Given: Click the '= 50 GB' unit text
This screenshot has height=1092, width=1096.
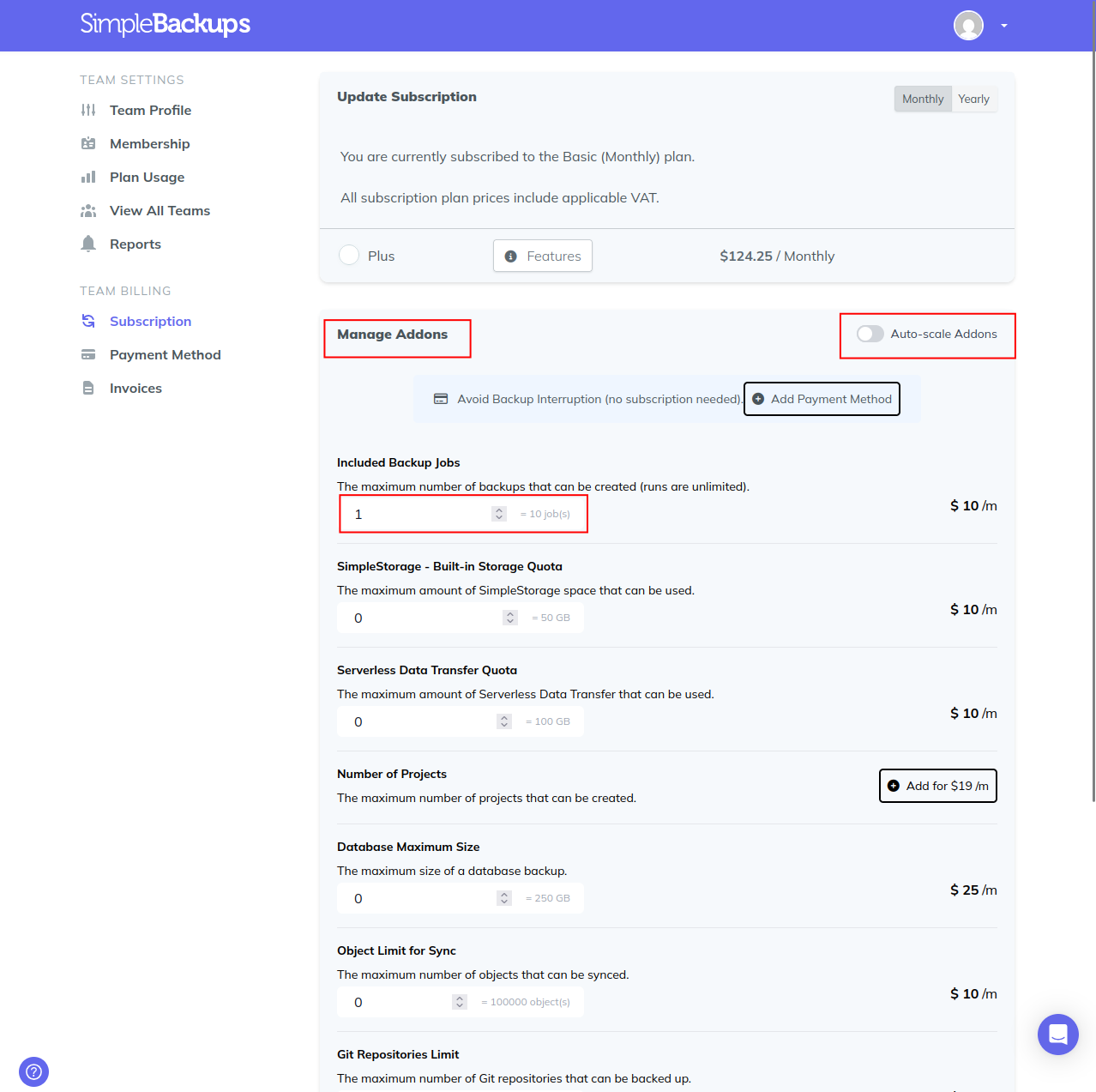Looking at the screenshot, I should point(551,618).
